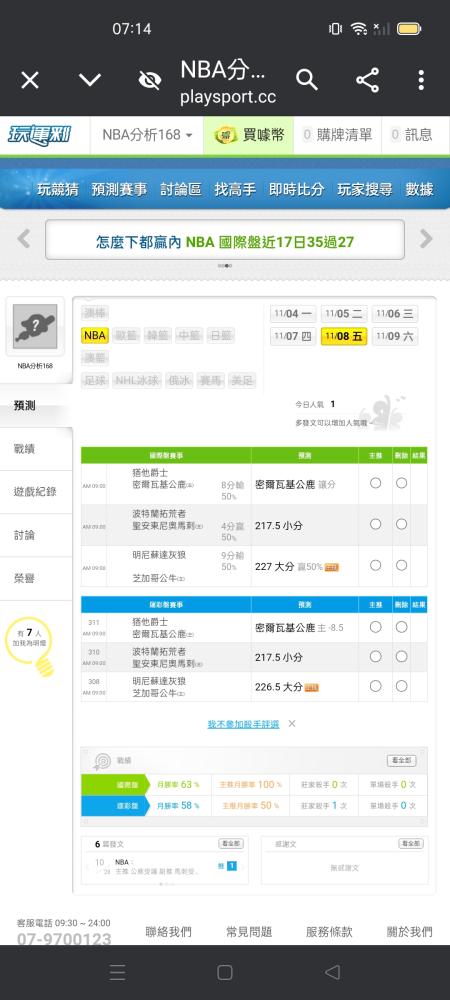
Task: Toggle the crossed-out eye privacy icon
Action: pos(150,80)
